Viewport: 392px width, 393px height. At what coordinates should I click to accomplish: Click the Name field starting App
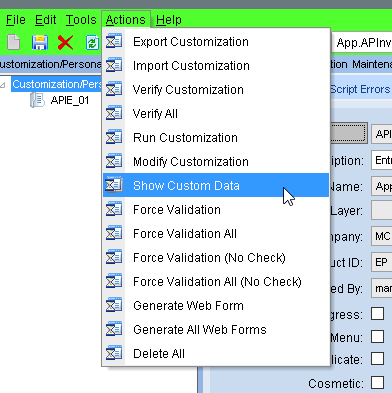coord(382,186)
